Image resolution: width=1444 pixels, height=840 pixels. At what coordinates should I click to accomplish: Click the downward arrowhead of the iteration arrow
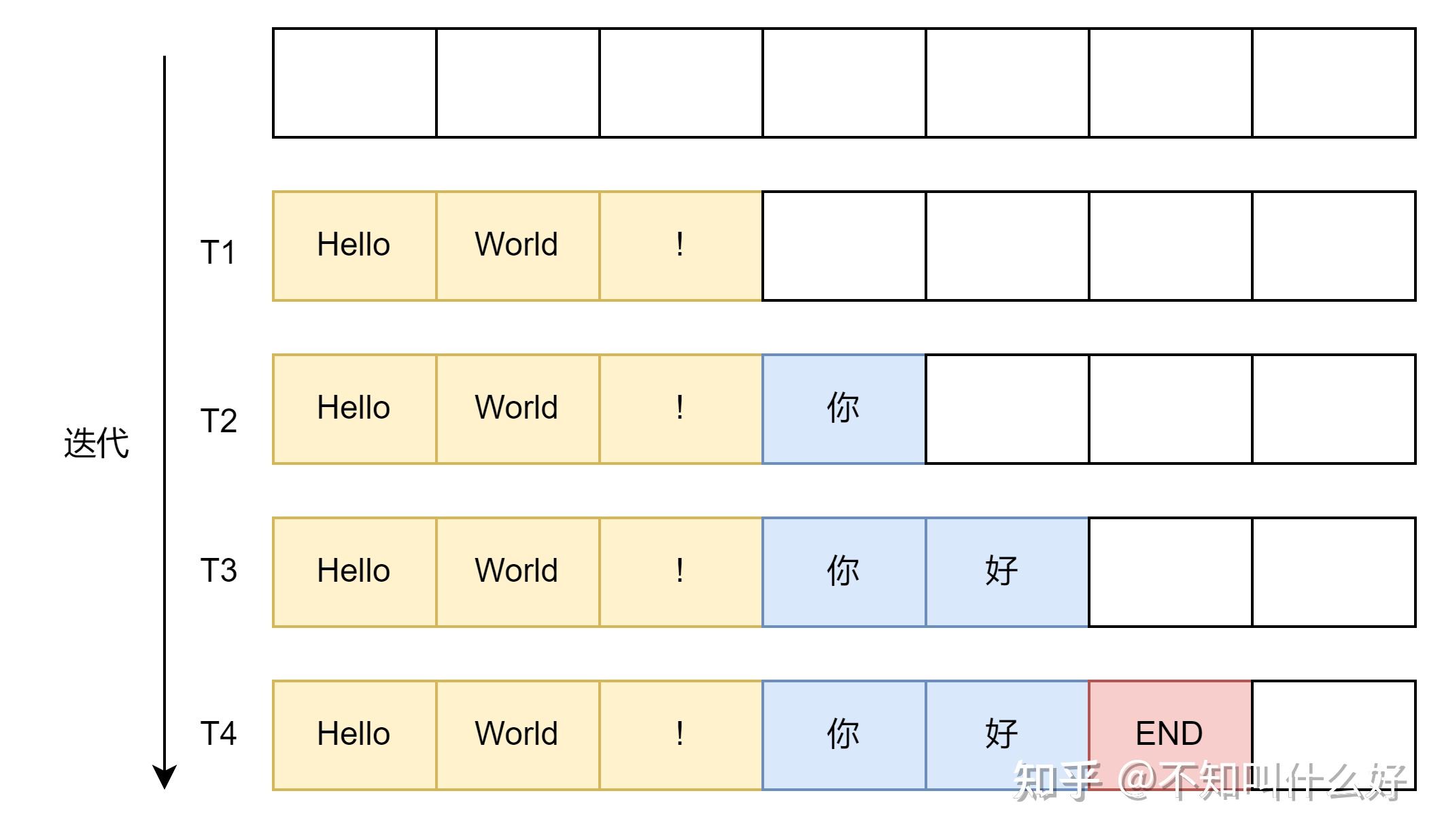pyautogui.click(x=165, y=776)
